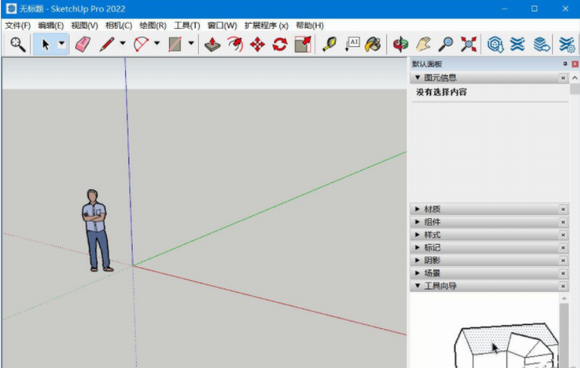The height and width of the screenshot is (368, 580).
Task: Close the 材质 panel
Action: pos(563,209)
